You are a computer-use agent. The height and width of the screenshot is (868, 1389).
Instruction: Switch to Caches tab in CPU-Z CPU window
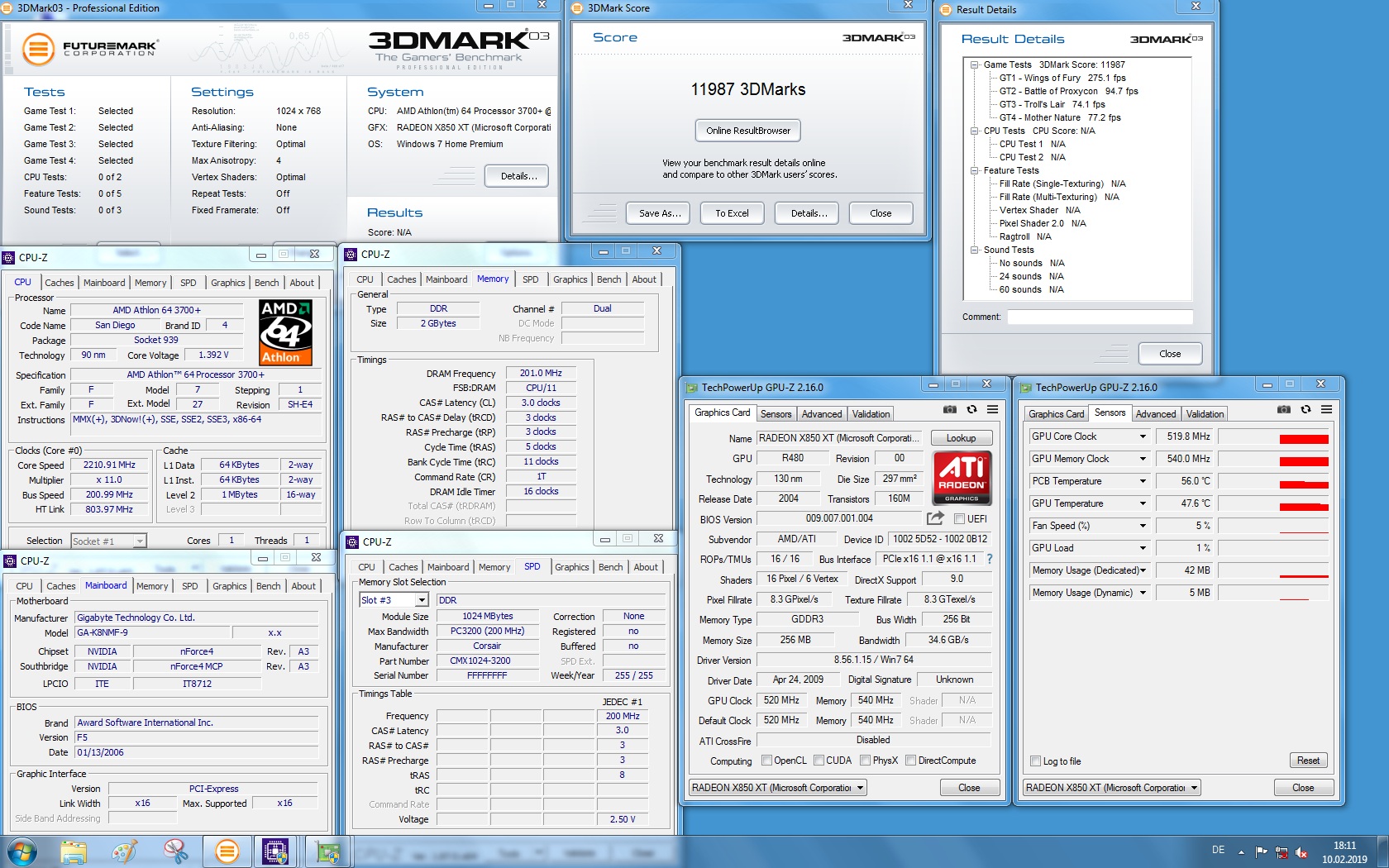coord(60,283)
